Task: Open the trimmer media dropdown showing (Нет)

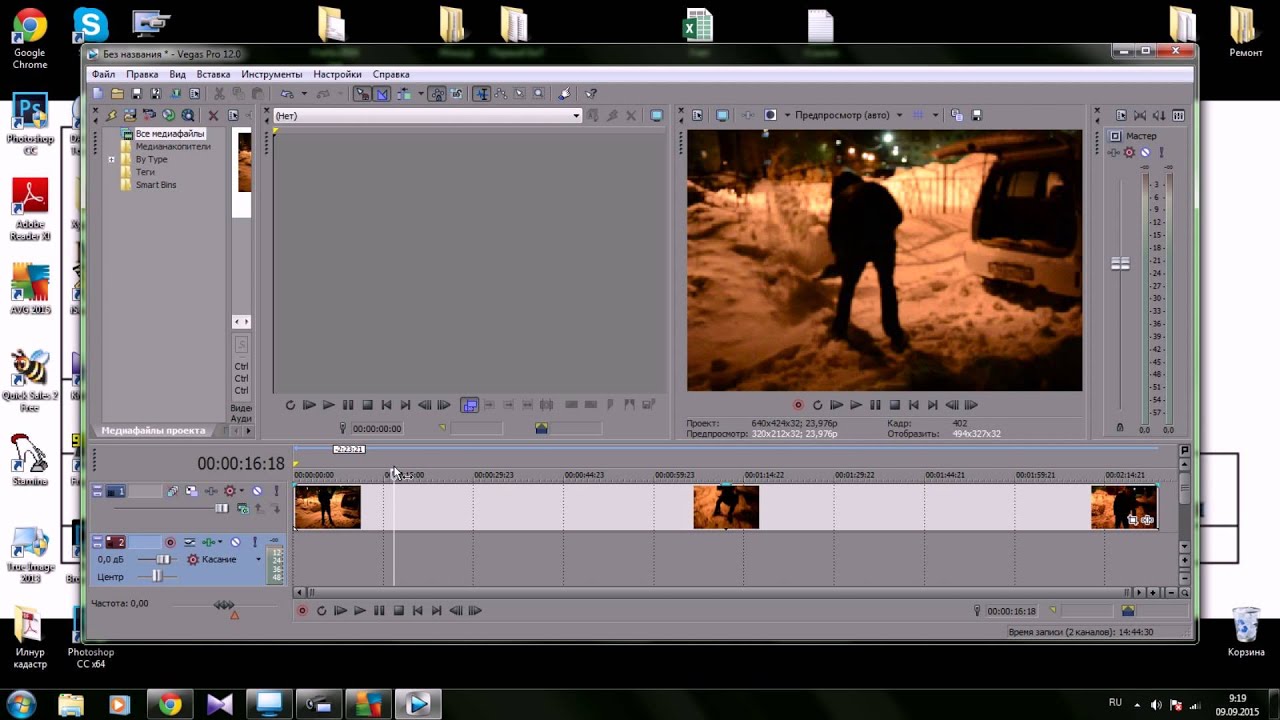Action: pos(576,116)
